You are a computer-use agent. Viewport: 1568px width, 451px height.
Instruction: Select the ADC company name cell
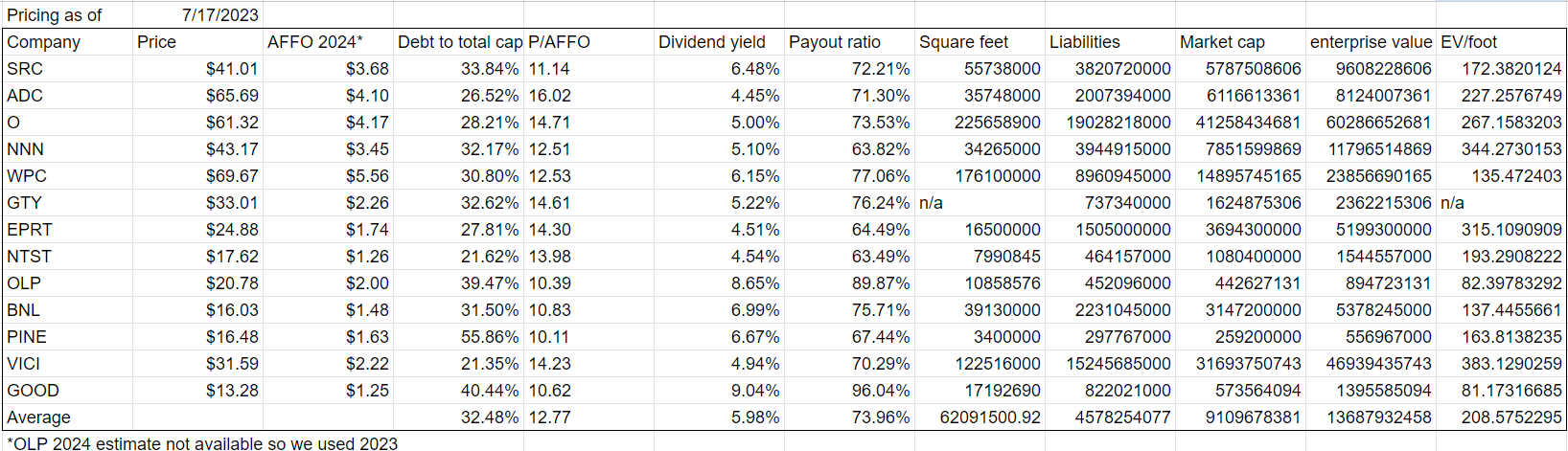pyautogui.click(x=25, y=96)
